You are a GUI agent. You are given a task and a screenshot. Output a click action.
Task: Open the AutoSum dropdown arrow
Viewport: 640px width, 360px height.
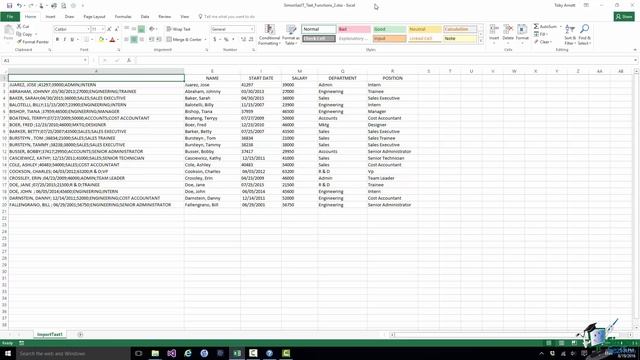pyautogui.click(x=560, y=26)
